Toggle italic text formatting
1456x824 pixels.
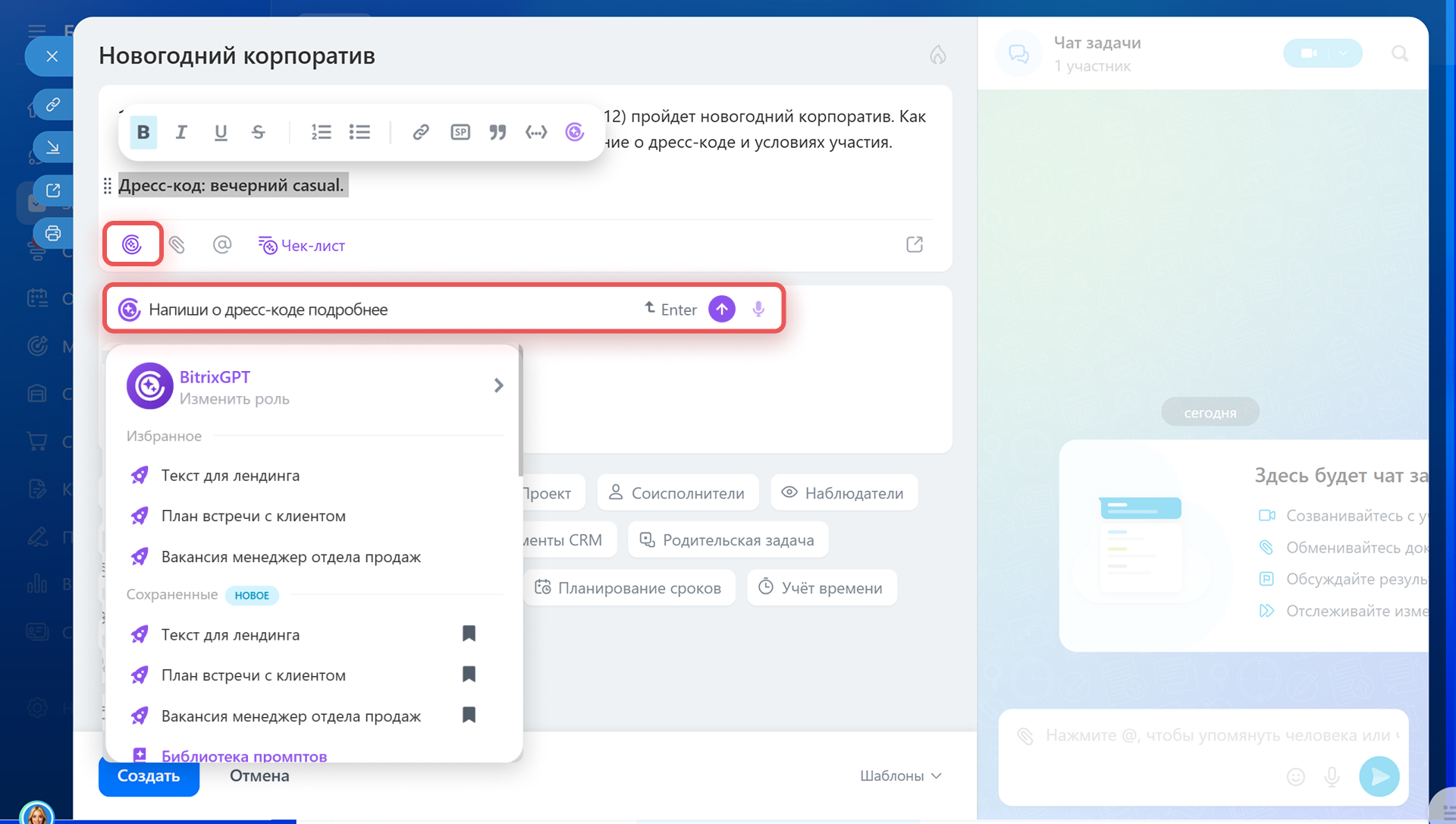[x=181, y=132]
